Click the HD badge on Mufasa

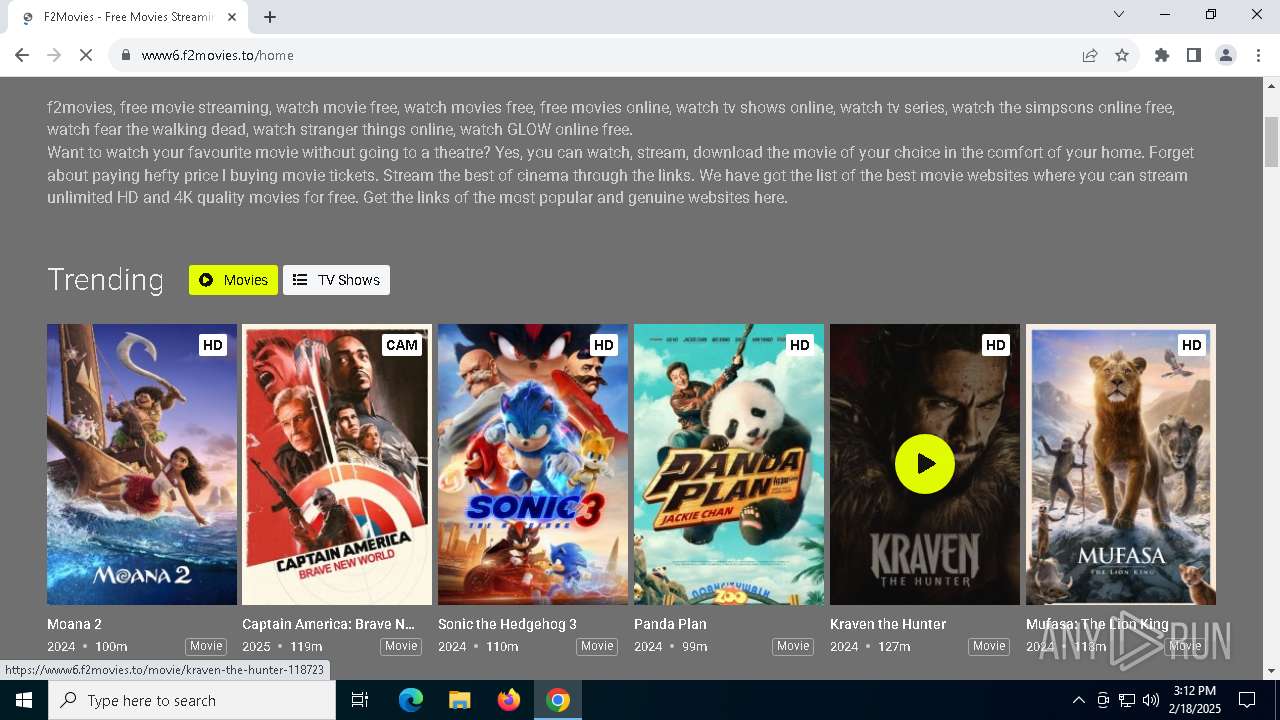point(1192,345)
